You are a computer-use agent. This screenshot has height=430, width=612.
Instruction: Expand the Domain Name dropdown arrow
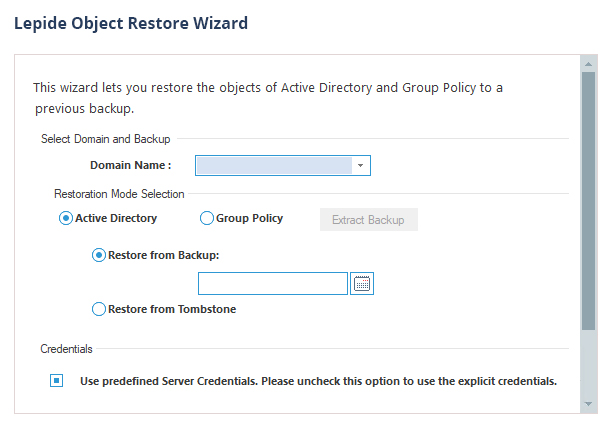(361, 165)
